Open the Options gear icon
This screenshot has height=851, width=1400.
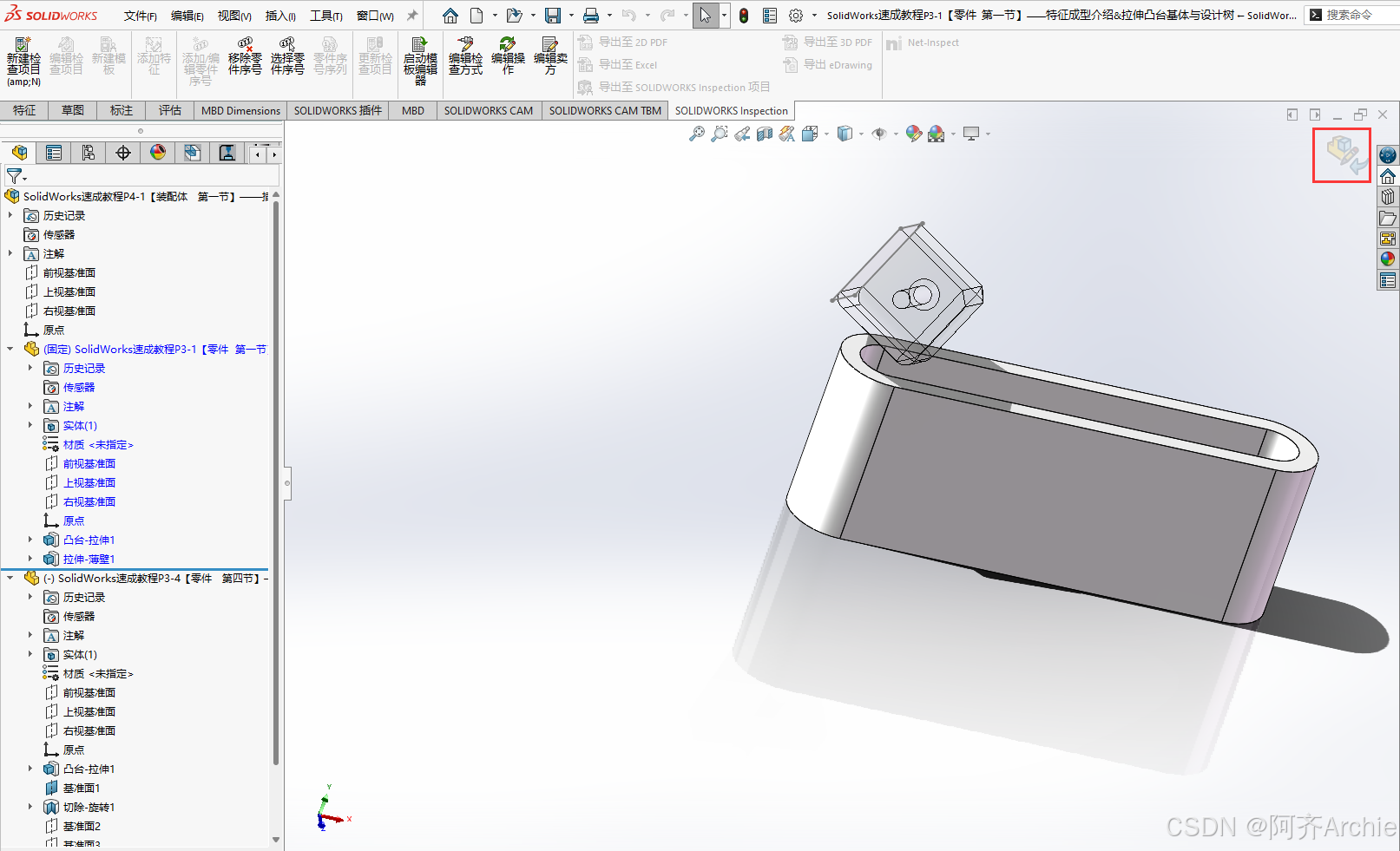pyautogui.click(x=796, y=16)
